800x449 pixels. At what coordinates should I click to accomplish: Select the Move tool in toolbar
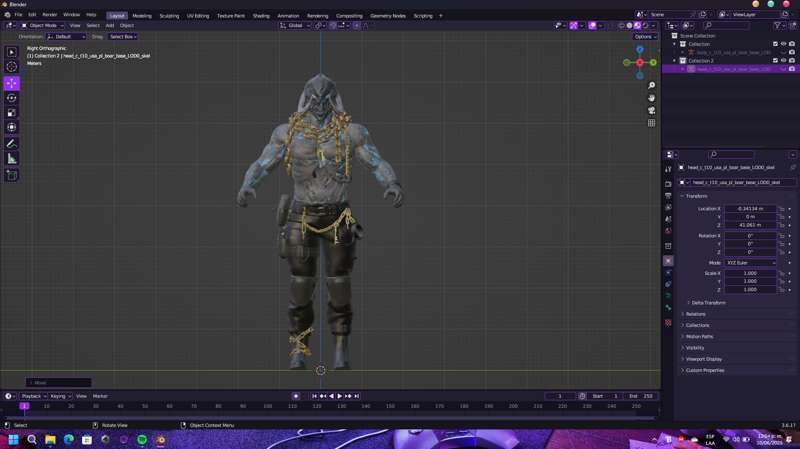(x=12, y=83)
